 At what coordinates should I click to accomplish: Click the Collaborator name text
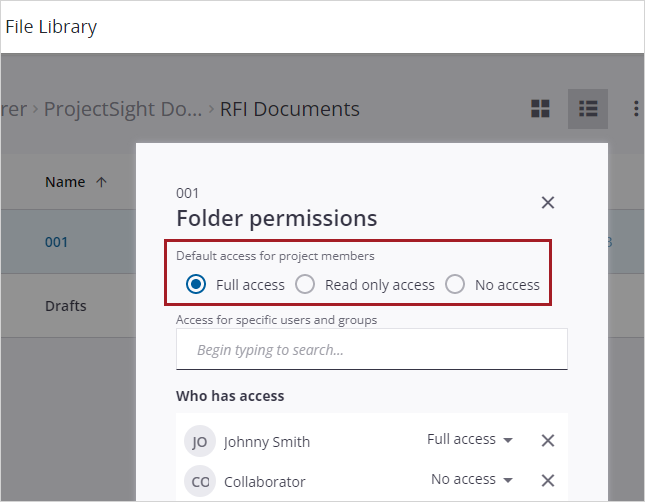[264, 482]
